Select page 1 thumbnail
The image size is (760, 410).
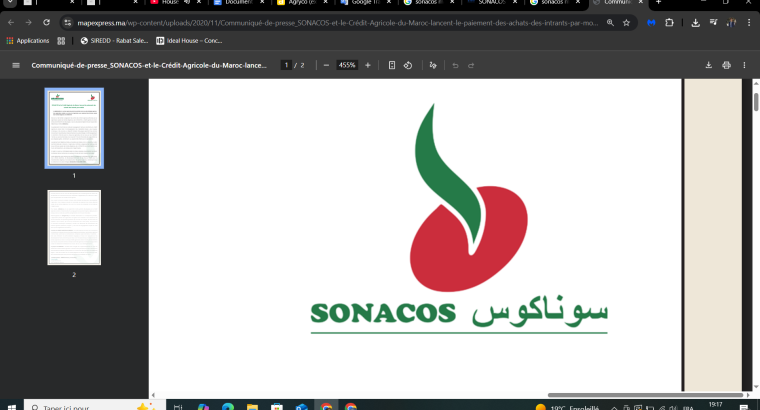(74, 128)
